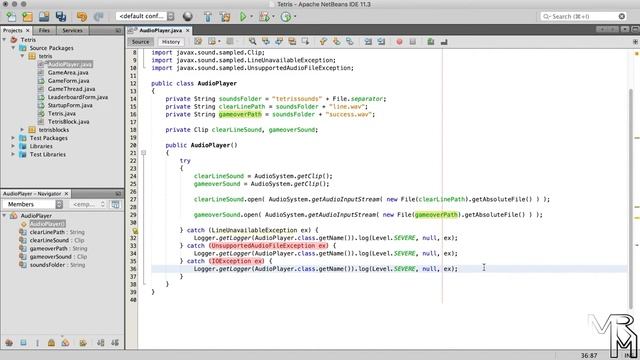
Task: Click the Uncomment icon in editor toolbar
Action: point(444,41)
